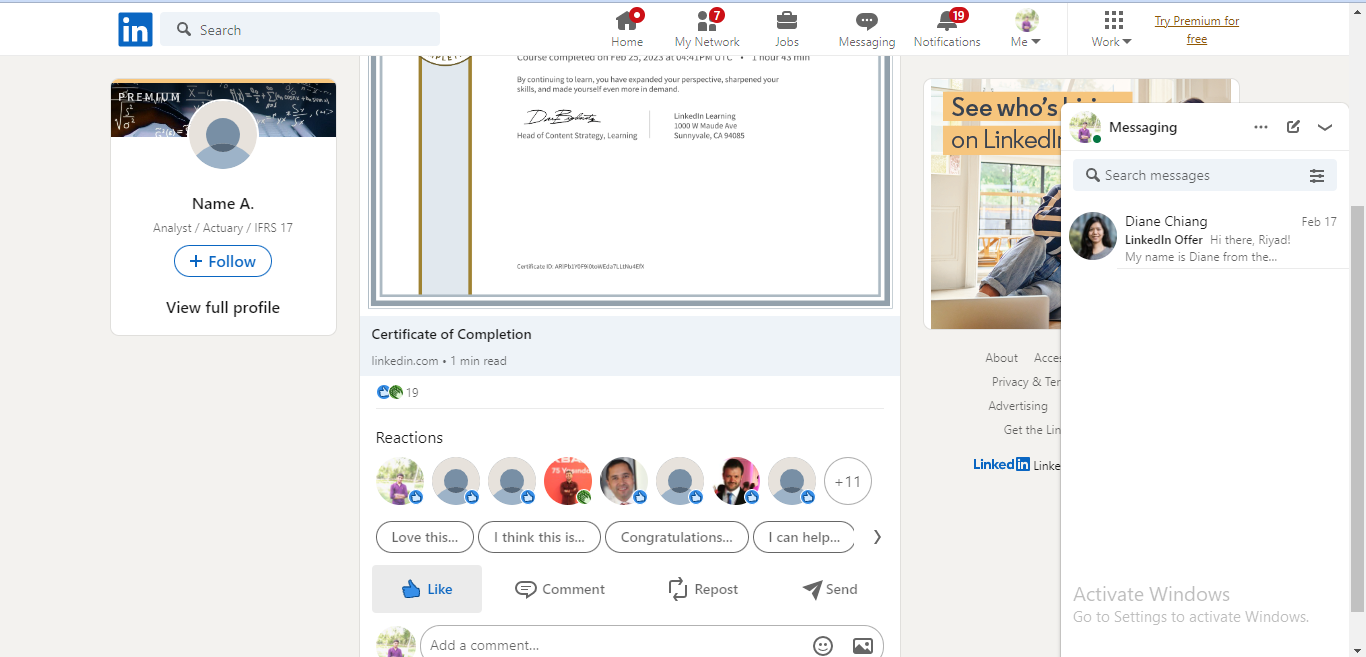Open the emoji picker icon
This screenshot has width=1366, height=657.
pos(823,646)
